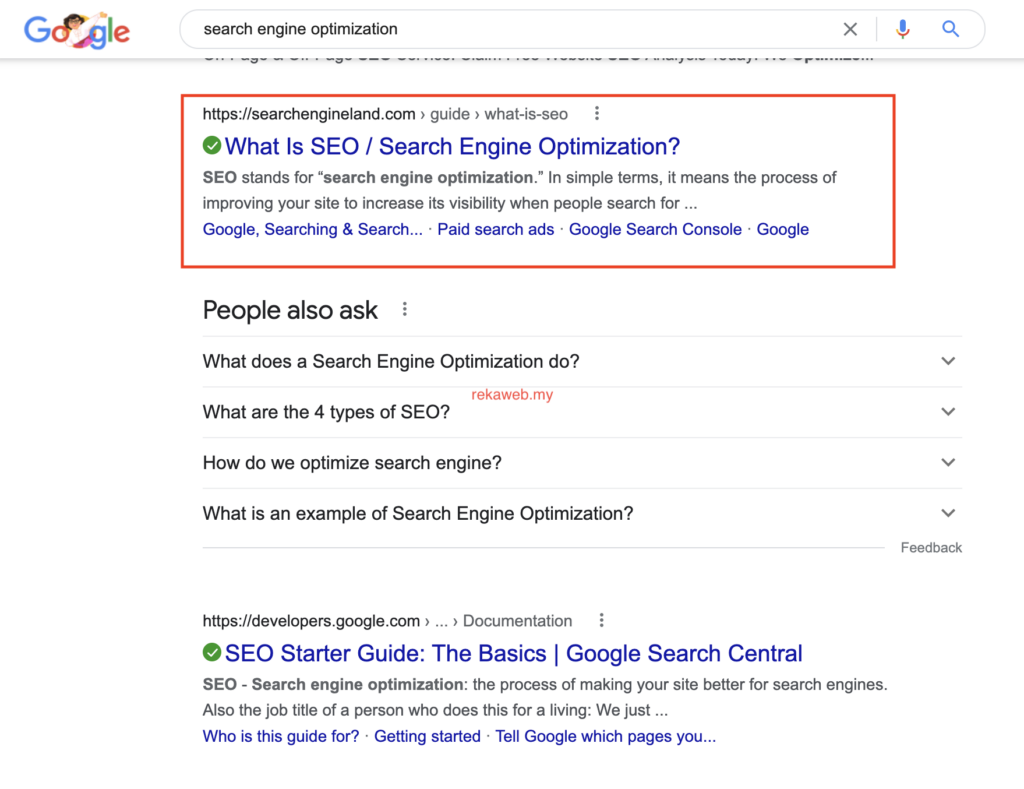Open the trailing 'Google' sitelink
The height and width of the screenshot is (789, 1024).
(782, 229)
